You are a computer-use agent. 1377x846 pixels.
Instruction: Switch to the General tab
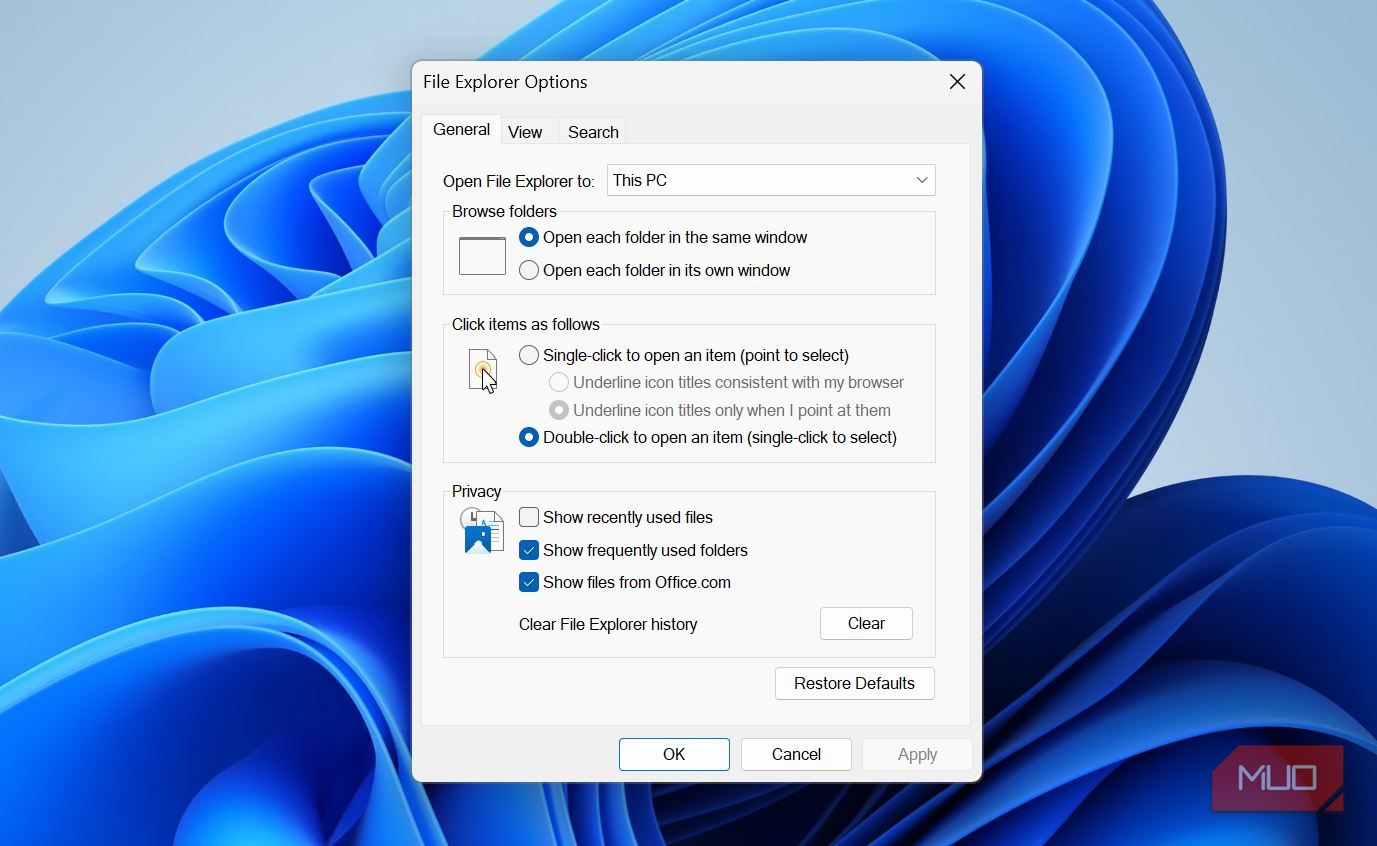pyautogui.click(x=461, y=130)
